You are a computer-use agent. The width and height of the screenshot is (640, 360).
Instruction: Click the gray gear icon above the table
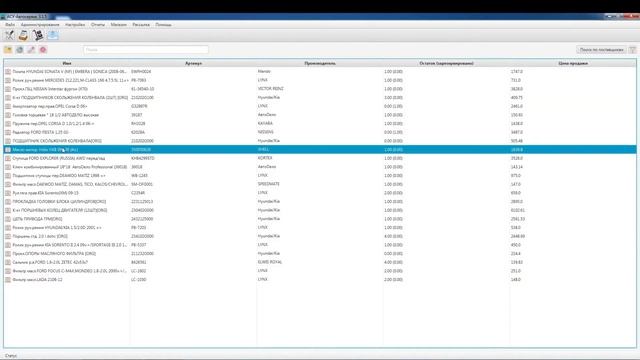tap(20, 50)
